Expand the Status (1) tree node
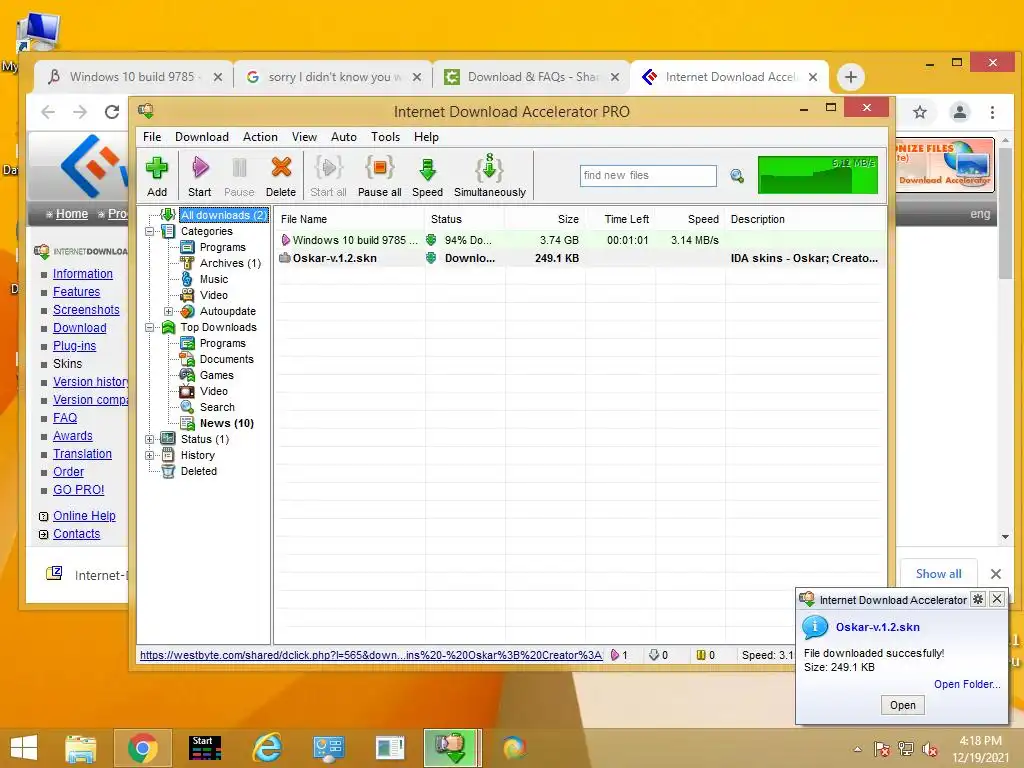The image size is (1024, 768). pyautogui.click(x=150, y=439)
